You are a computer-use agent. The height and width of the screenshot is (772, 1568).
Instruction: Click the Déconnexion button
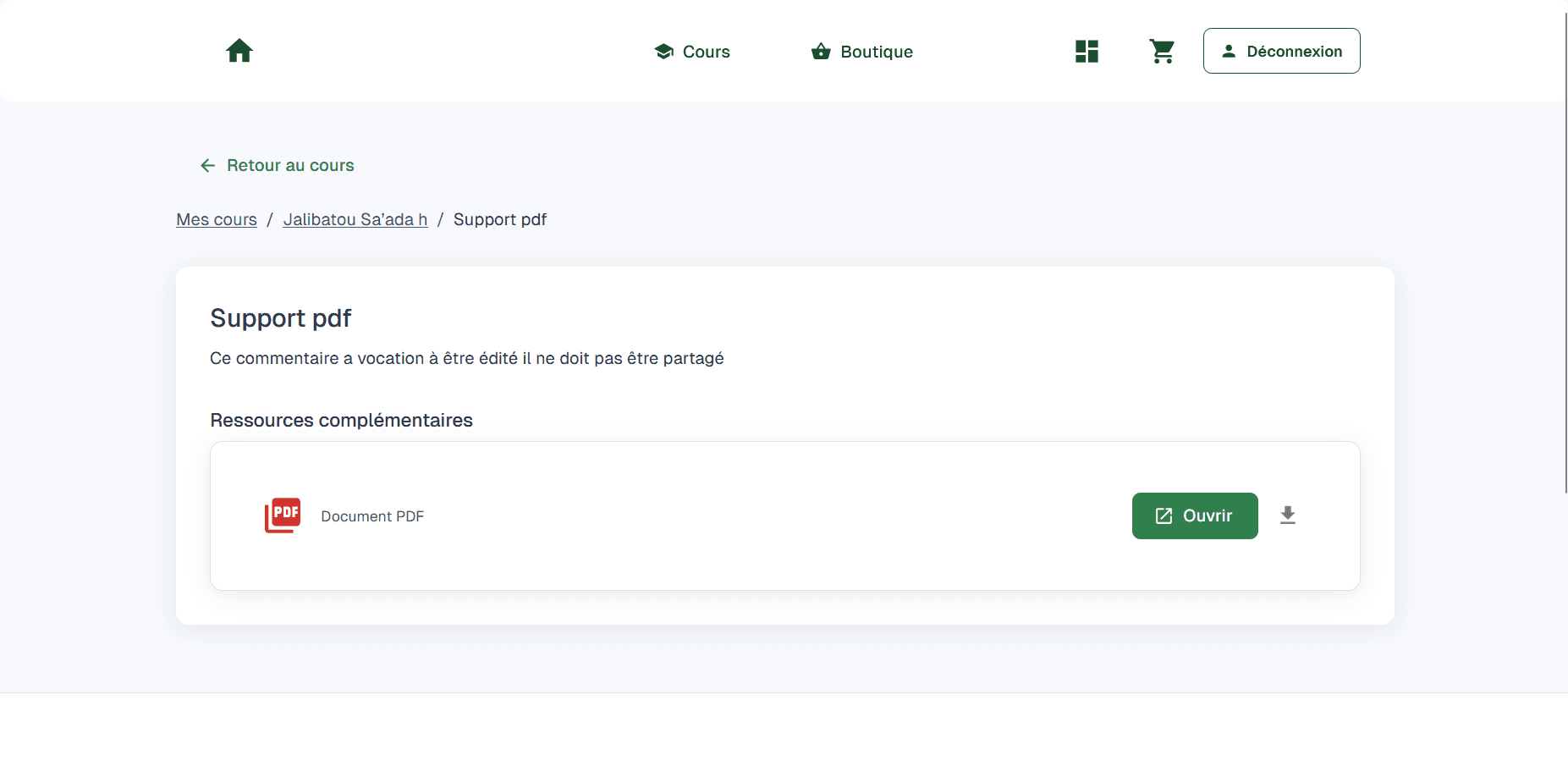[1281, 51]
